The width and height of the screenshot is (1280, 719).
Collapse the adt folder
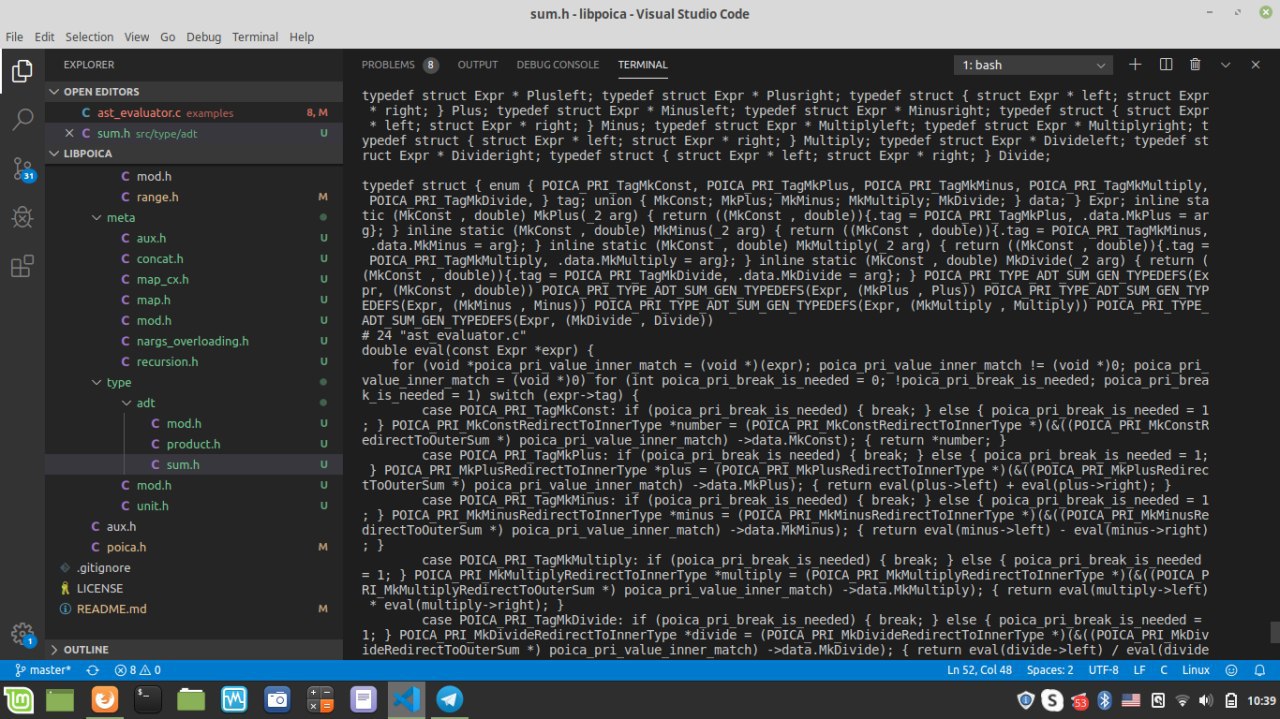pyautogui.click(x=193, y=403)
